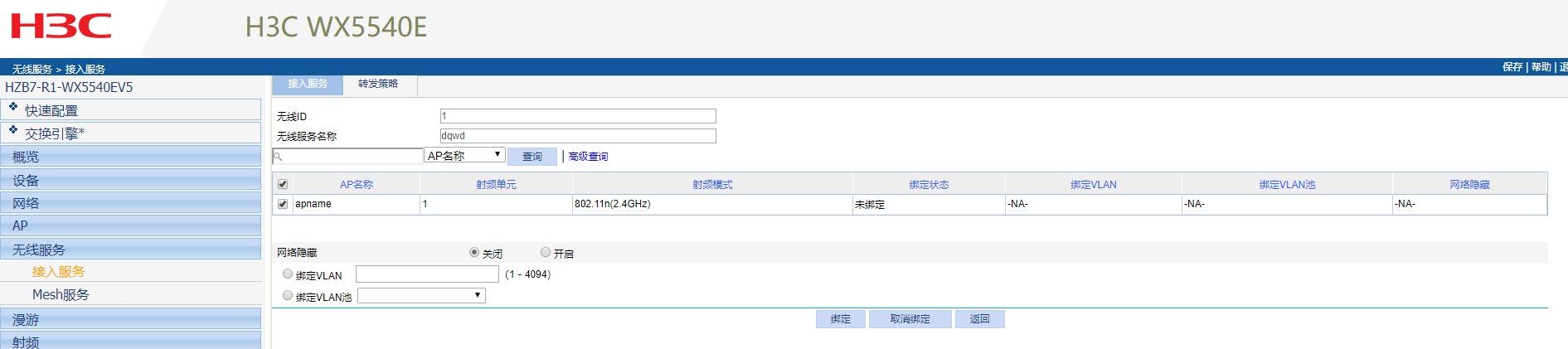The image size is (1568, 349).
Task: Expand the 交换引擎* sidebar item
Action: (131, 133)
